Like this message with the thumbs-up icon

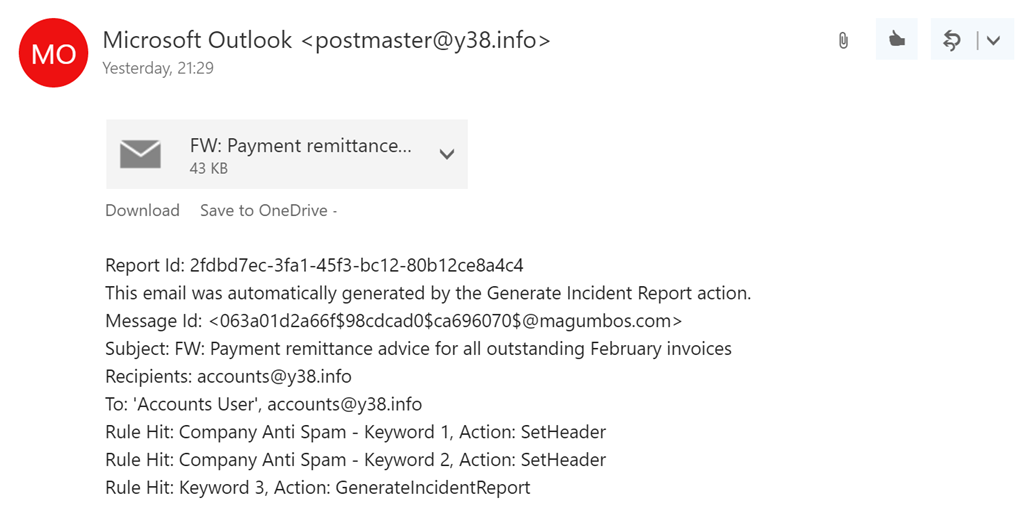[896, 40]
